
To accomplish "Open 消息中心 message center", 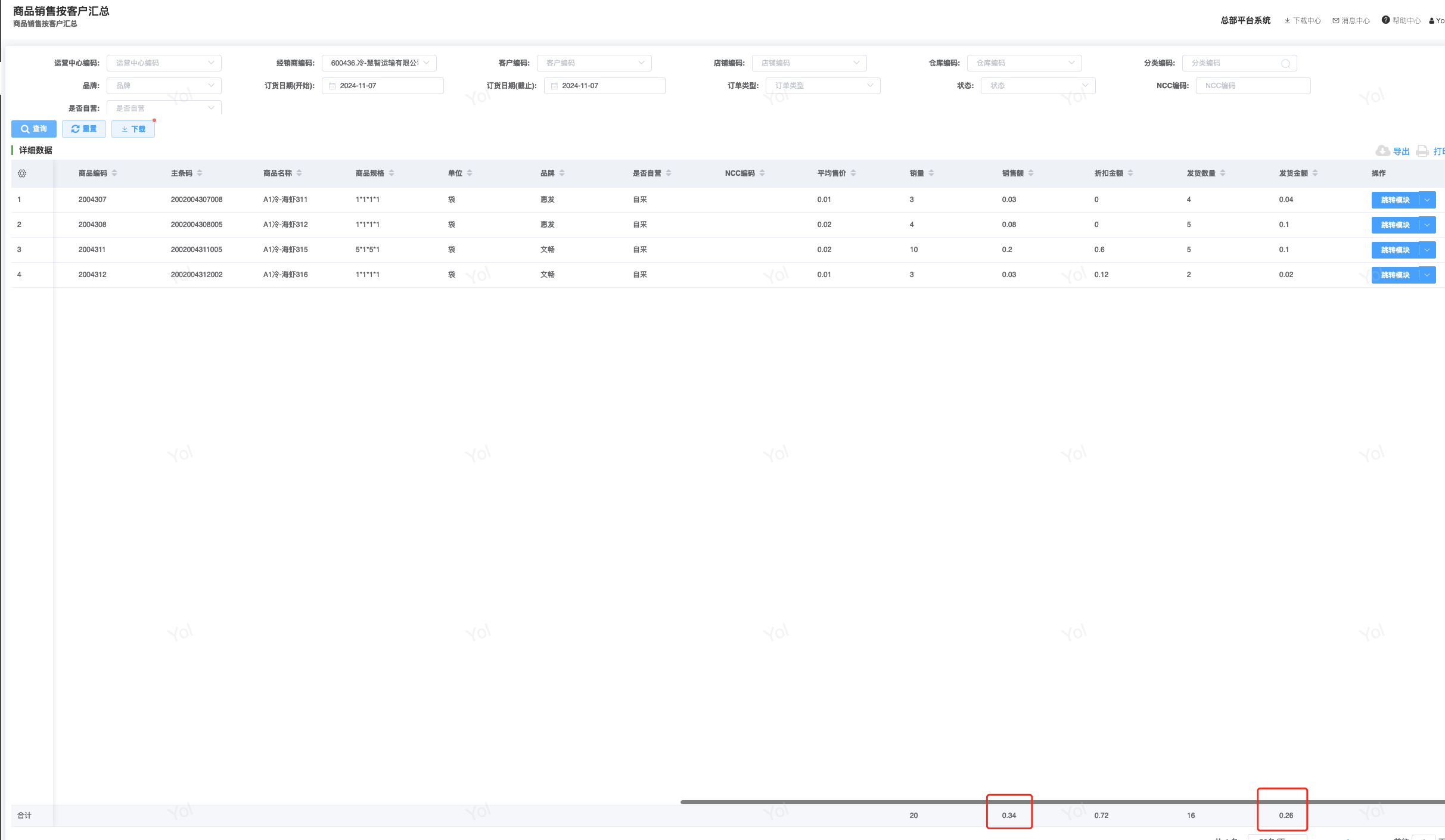I will tap(1351, 21).
